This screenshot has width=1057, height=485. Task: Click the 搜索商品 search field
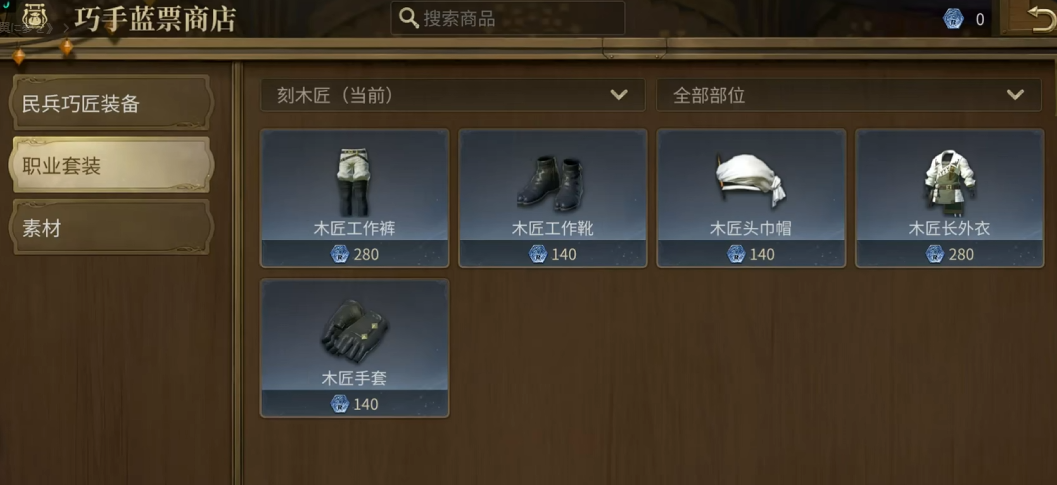tap(508, 18)
